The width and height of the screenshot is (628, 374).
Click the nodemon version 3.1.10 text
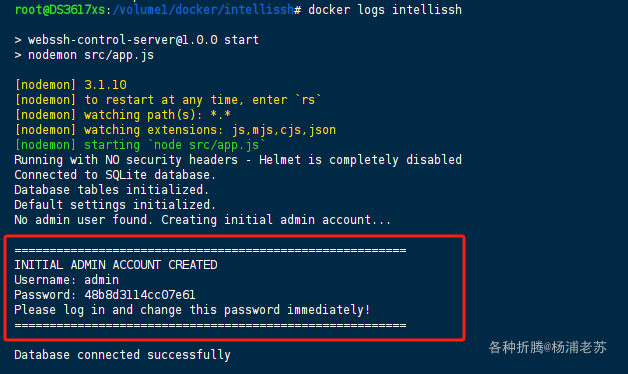coord(105,85)
